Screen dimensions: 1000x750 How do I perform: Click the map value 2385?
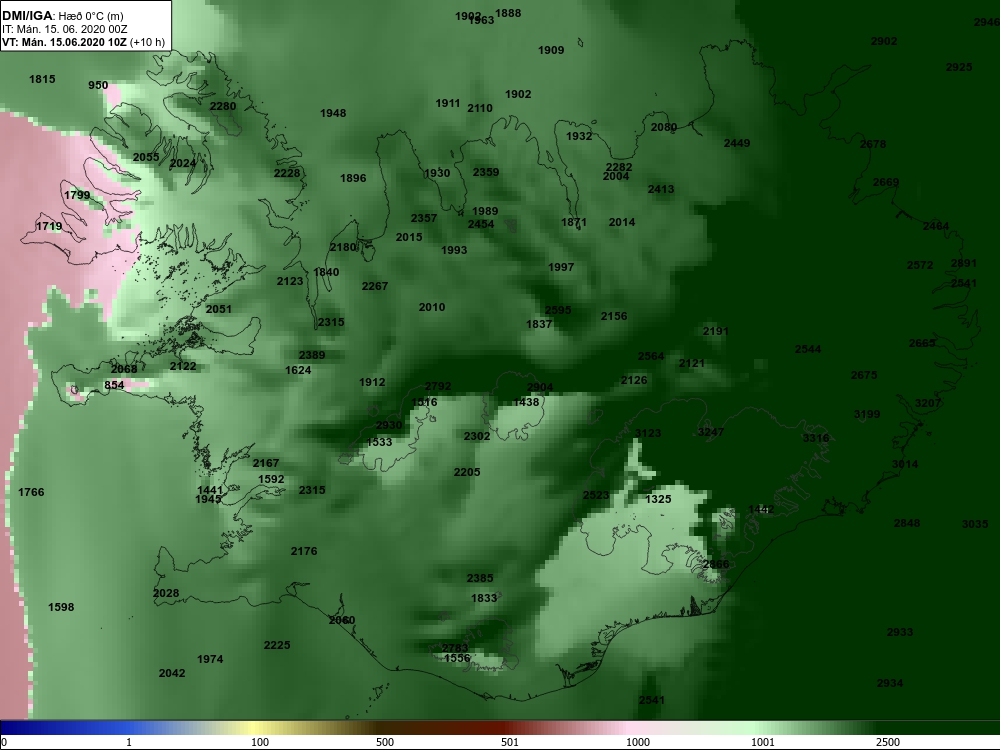coord(480,578)
